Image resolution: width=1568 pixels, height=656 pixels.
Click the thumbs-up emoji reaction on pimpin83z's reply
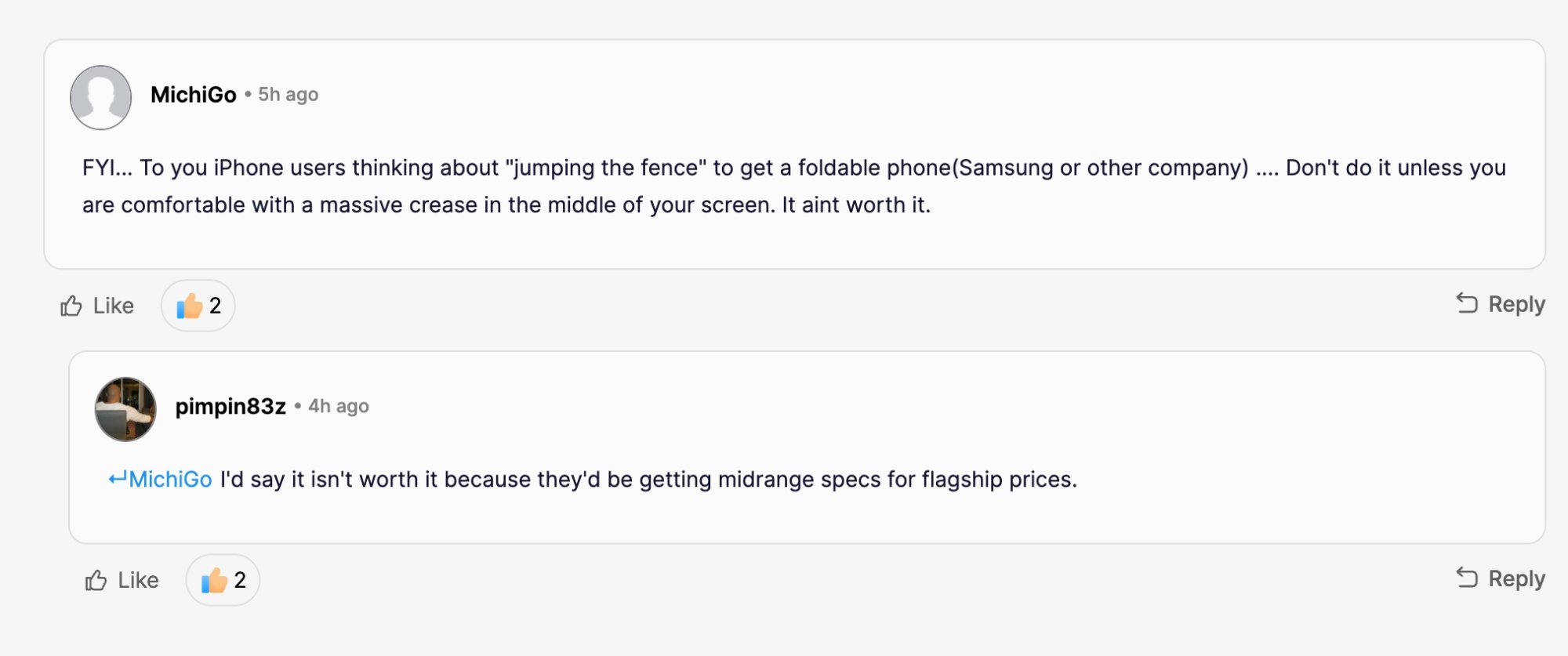pos(214,580)
